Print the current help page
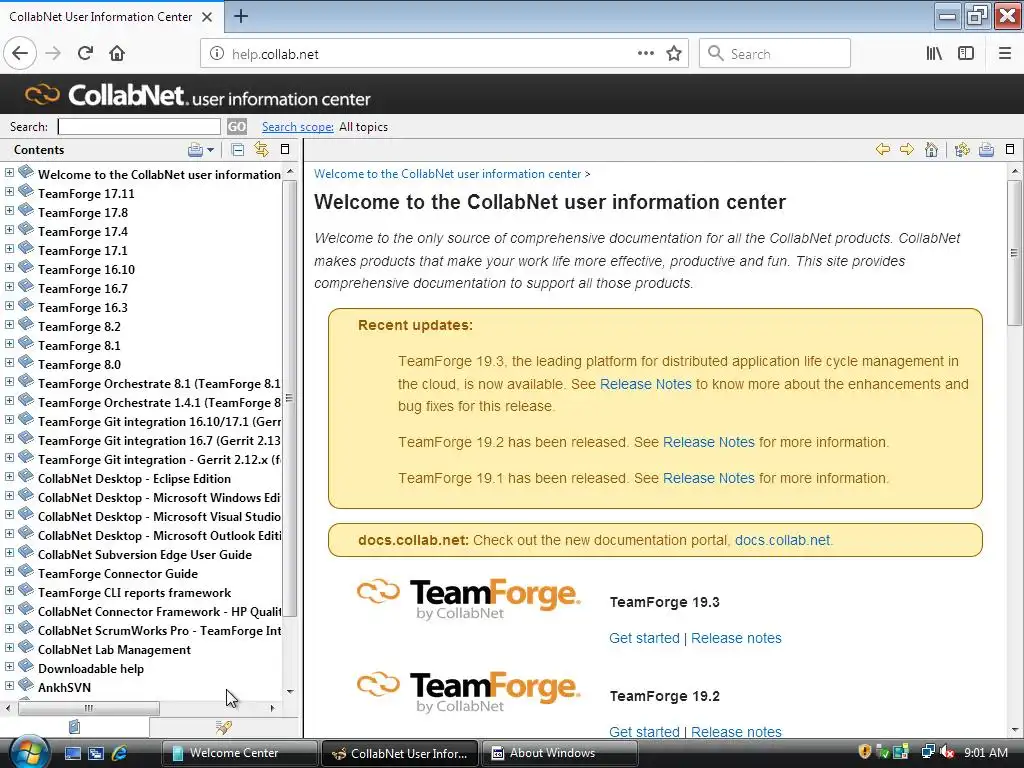This screenshot has height=768, width=1024. pos(986,150)
